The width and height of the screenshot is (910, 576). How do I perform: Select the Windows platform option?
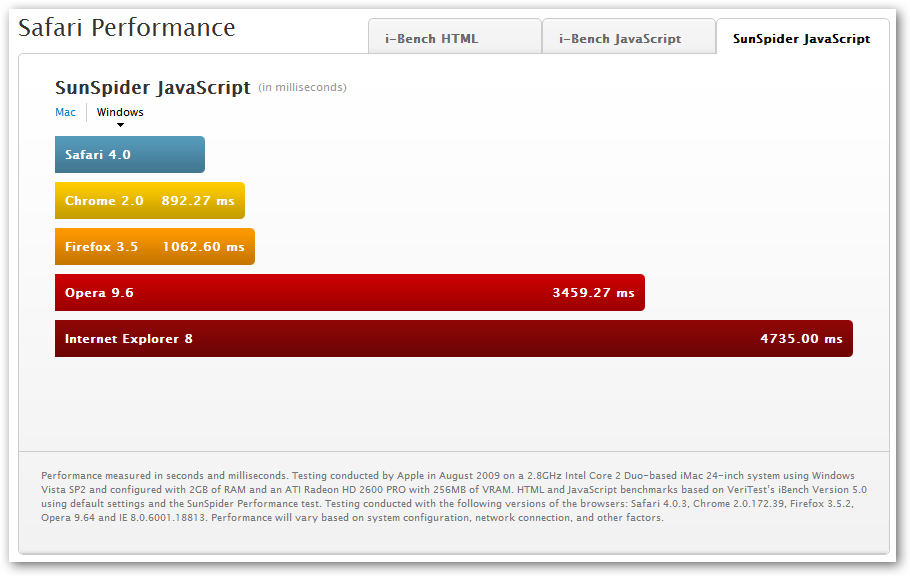[120, 112]
